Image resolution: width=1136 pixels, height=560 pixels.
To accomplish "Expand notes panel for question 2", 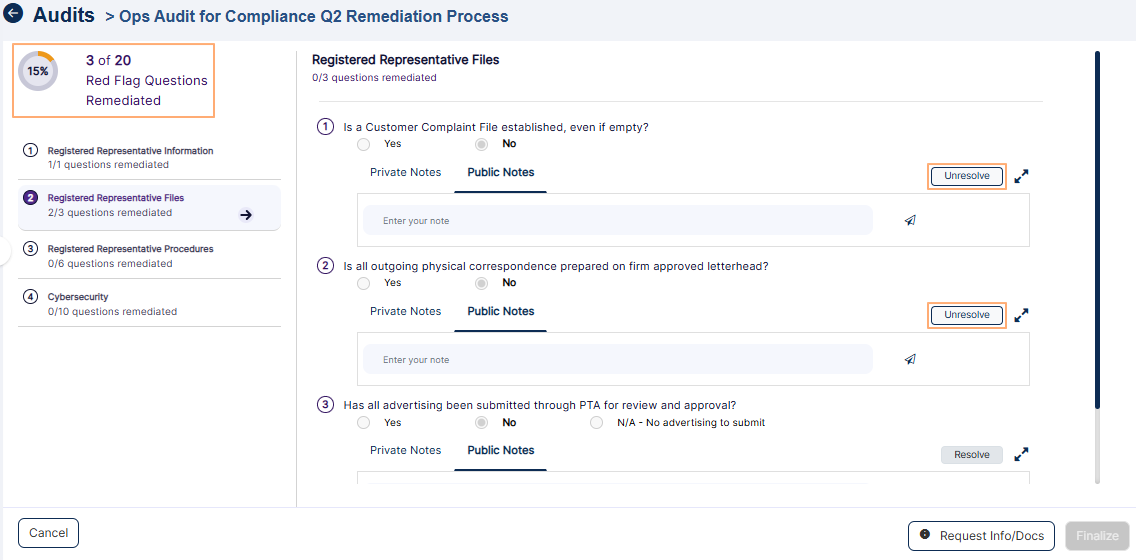I will coord(1021,315).
